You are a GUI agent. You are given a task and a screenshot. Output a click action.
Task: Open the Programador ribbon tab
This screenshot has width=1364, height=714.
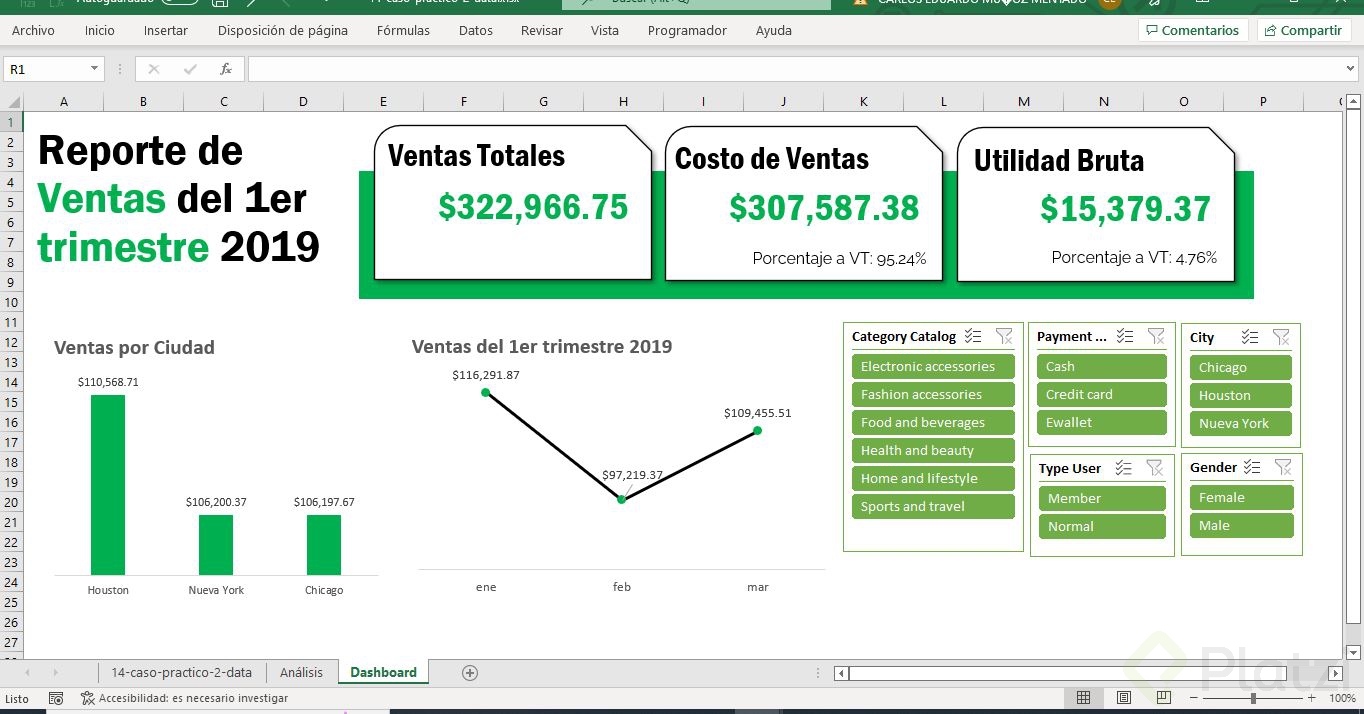[x=687, y=31]
